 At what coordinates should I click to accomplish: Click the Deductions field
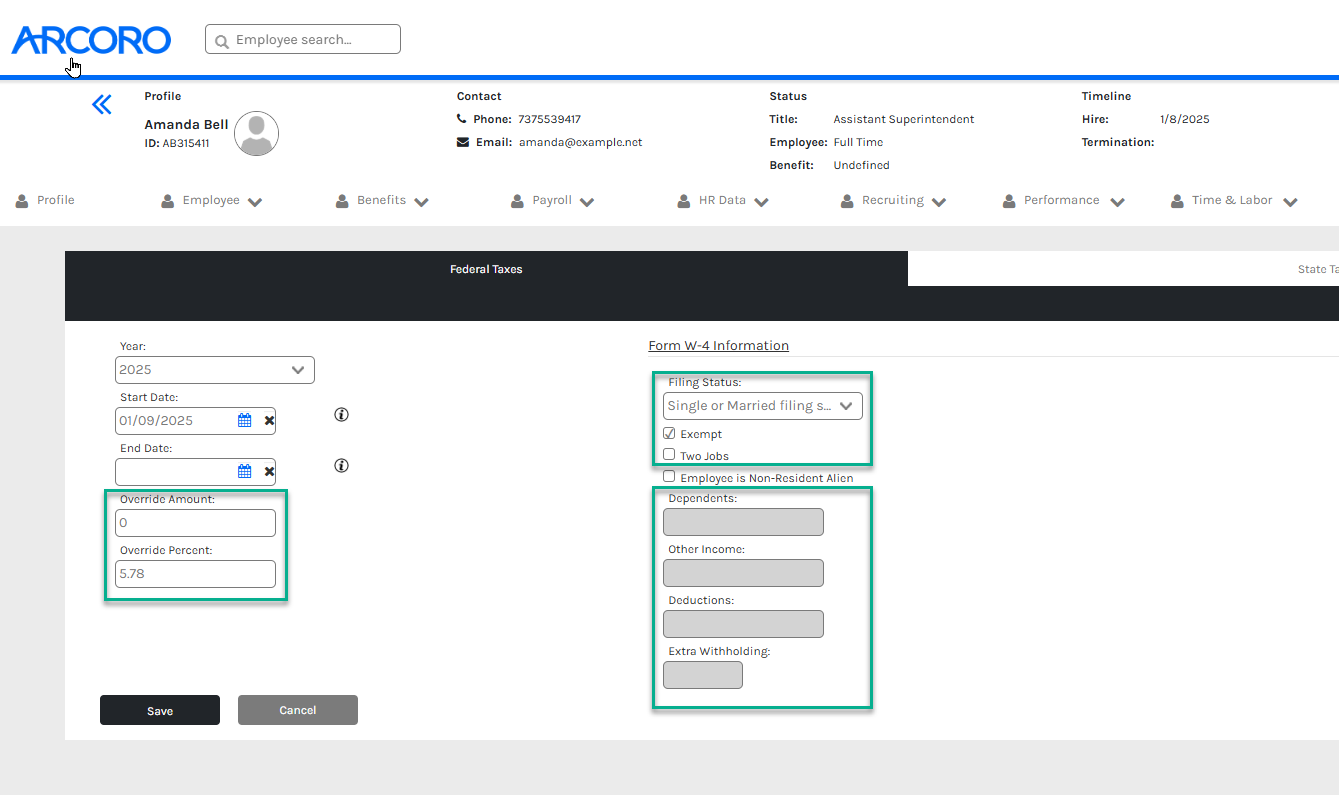[743, 624]
